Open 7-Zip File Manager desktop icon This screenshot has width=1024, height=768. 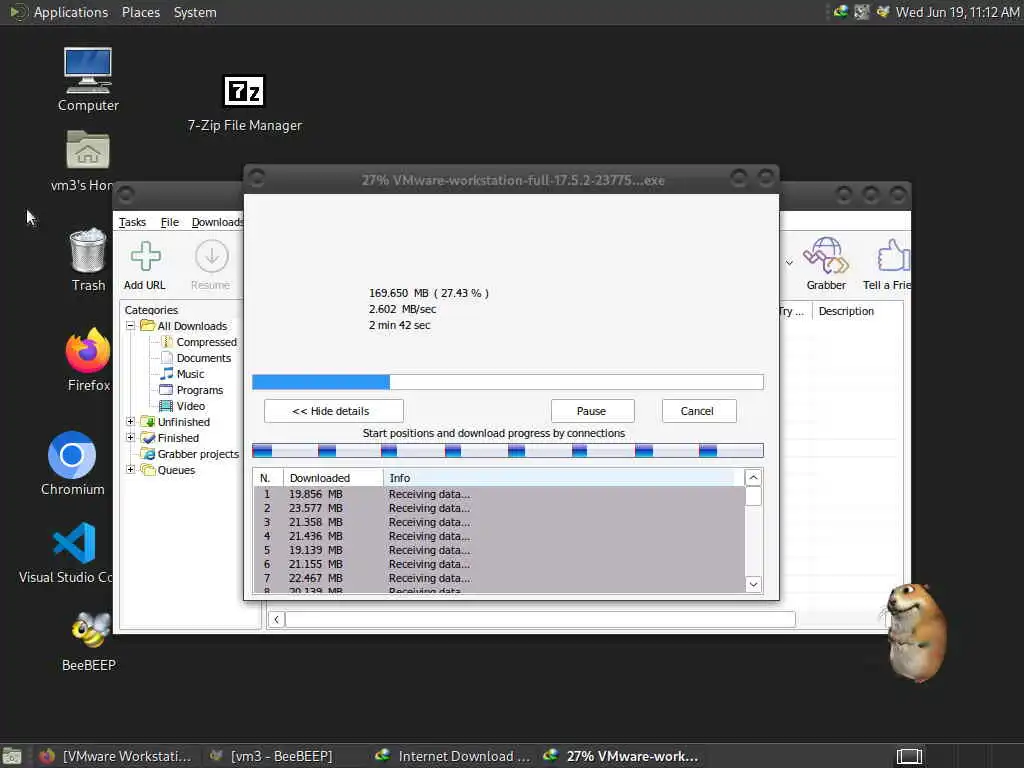tap(244, 104)
